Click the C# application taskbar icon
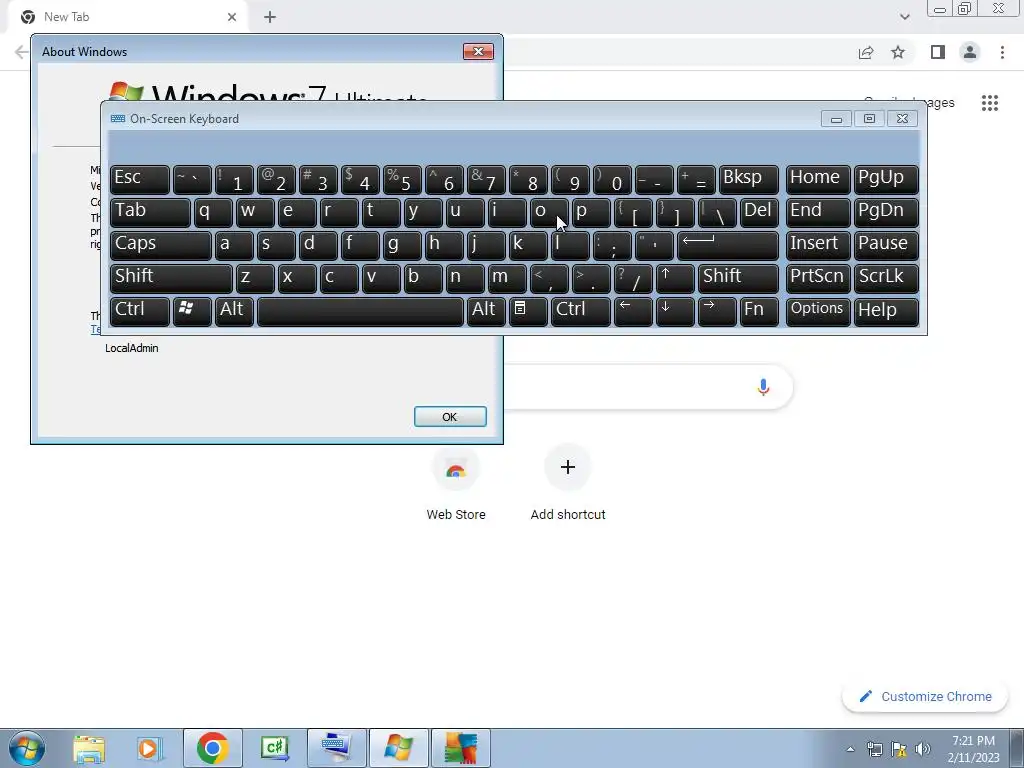Viewport: 1024px width, 768px height. pyautogui.click(x=275, y=748)
